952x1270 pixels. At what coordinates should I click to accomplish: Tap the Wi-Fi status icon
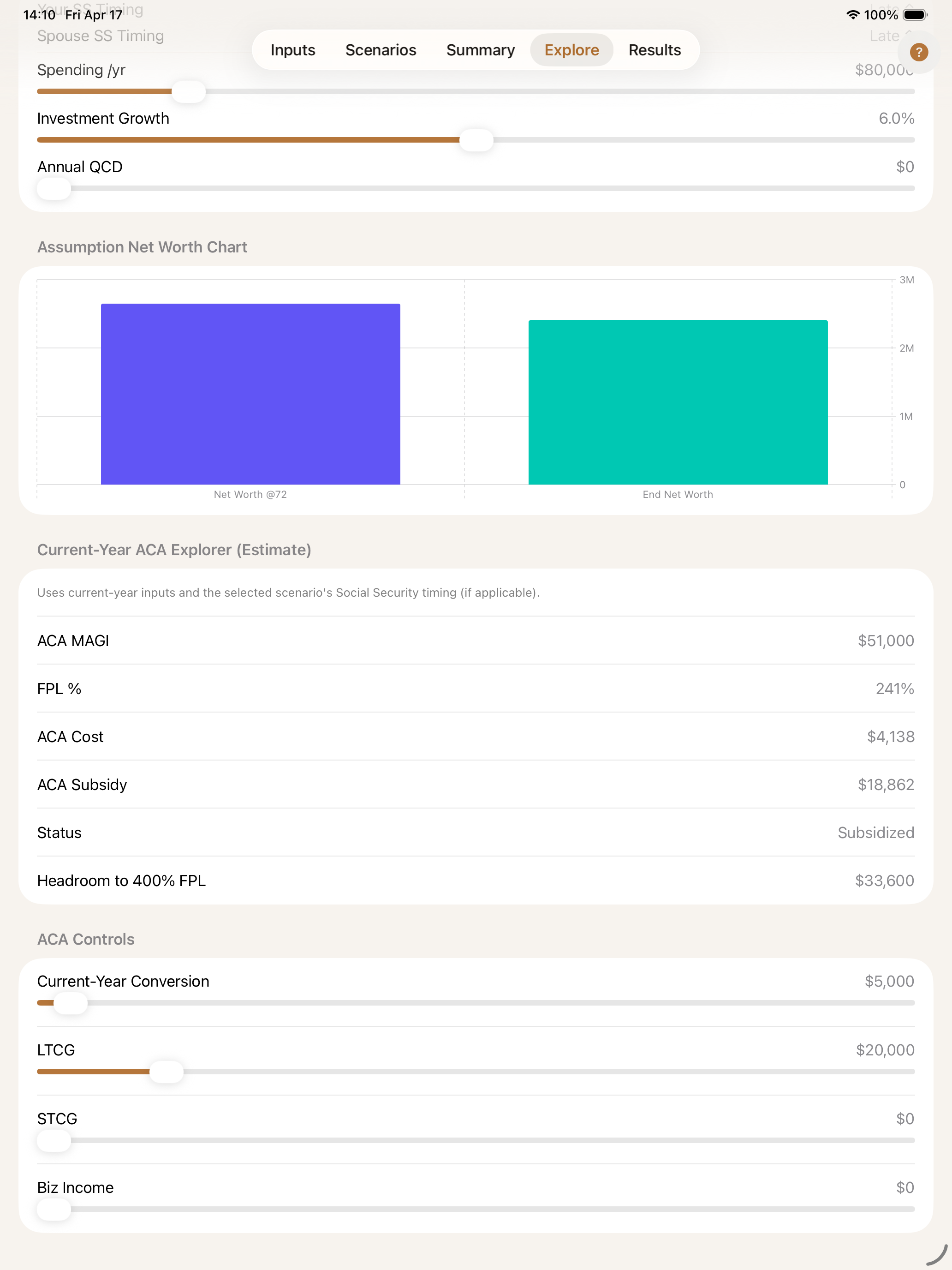click(853, 15)
